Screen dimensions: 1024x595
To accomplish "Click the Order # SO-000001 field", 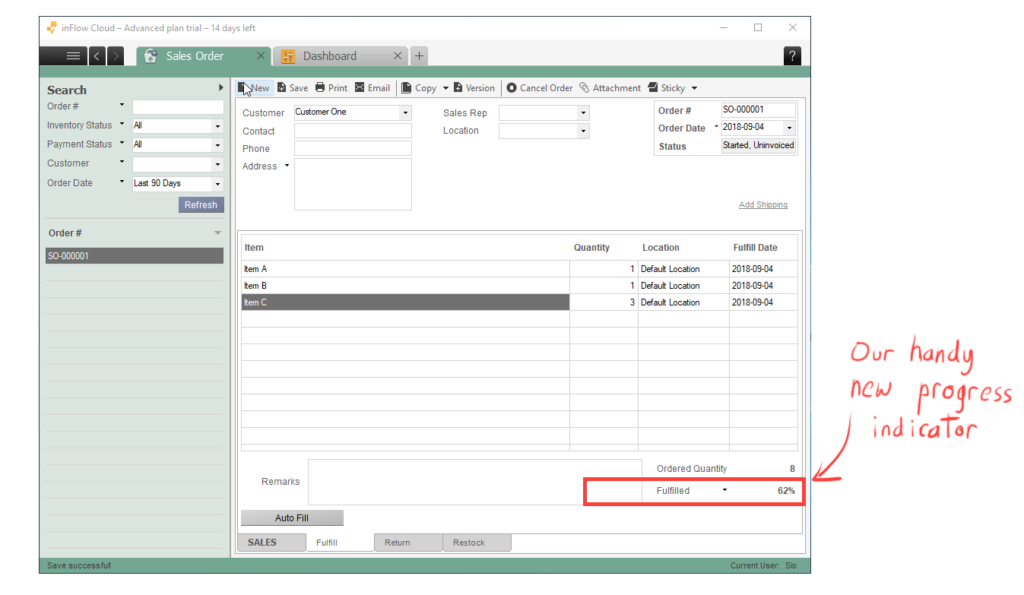I will click(x=758, y=110).
